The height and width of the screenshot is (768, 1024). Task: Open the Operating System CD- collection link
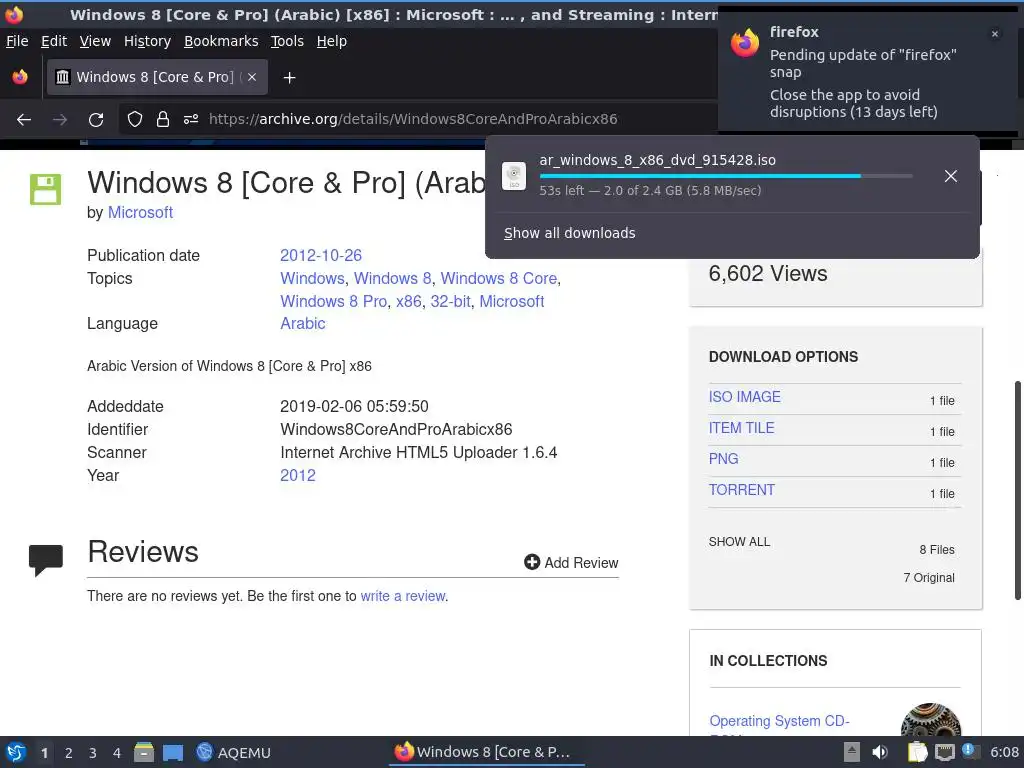pos(779,721)
